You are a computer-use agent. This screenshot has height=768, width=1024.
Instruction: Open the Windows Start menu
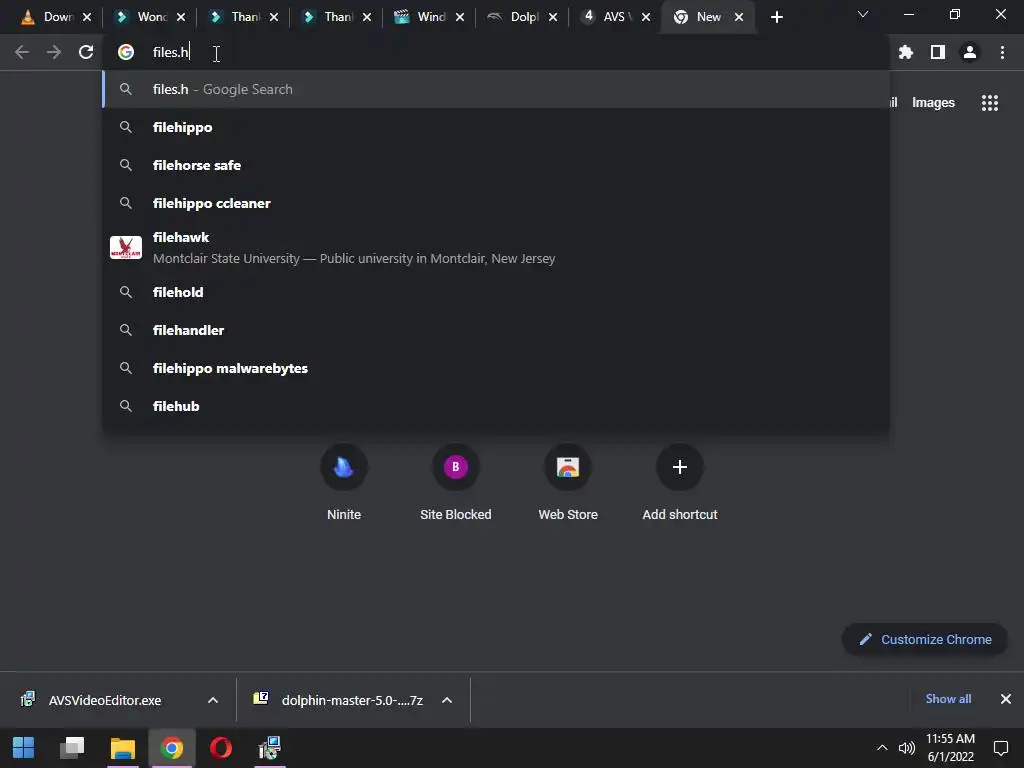click(24, 748)
